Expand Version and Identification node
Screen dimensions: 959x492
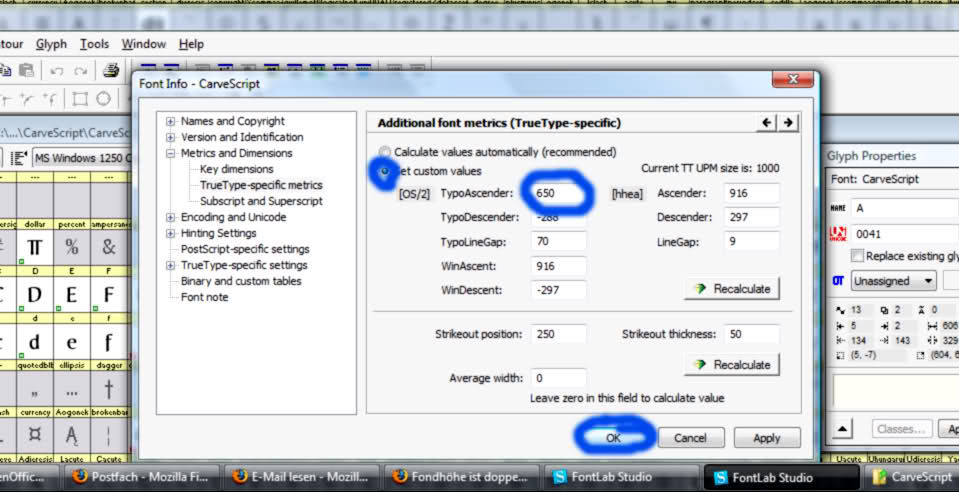(x=171, y=137)
